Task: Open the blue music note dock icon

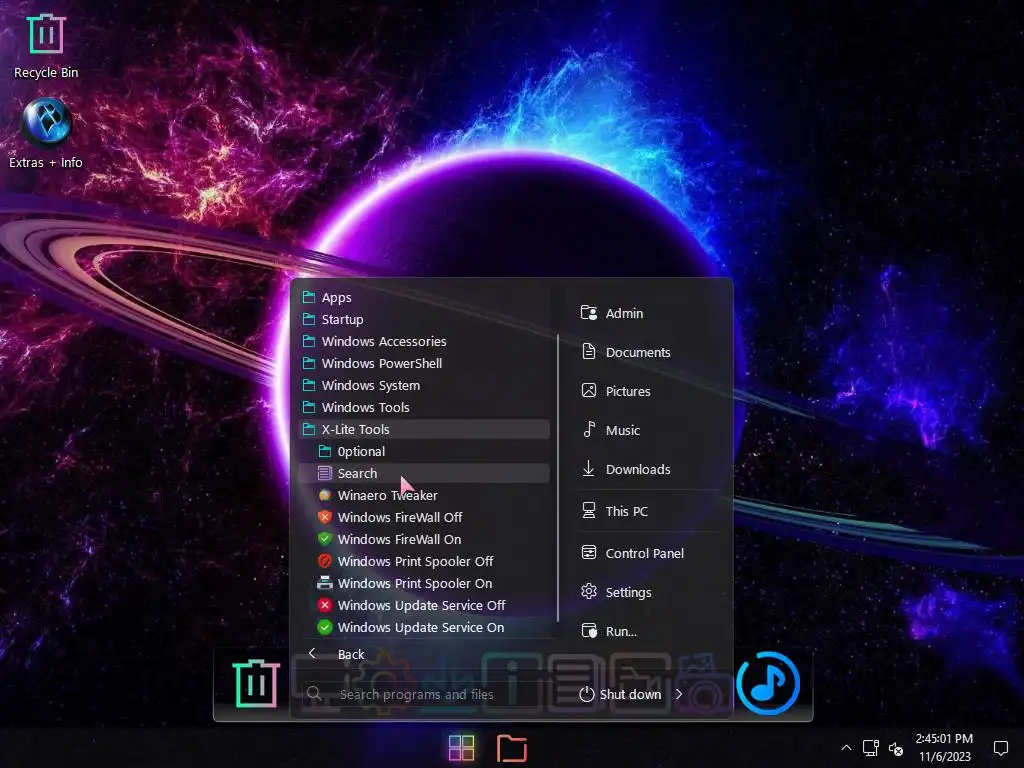Action: [x=768, y=683]
